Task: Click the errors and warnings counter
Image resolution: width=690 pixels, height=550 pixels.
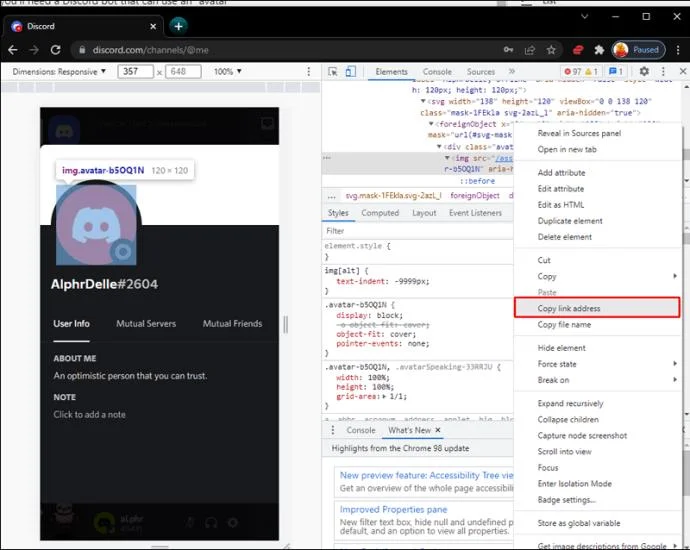Action: pos(581,71)
